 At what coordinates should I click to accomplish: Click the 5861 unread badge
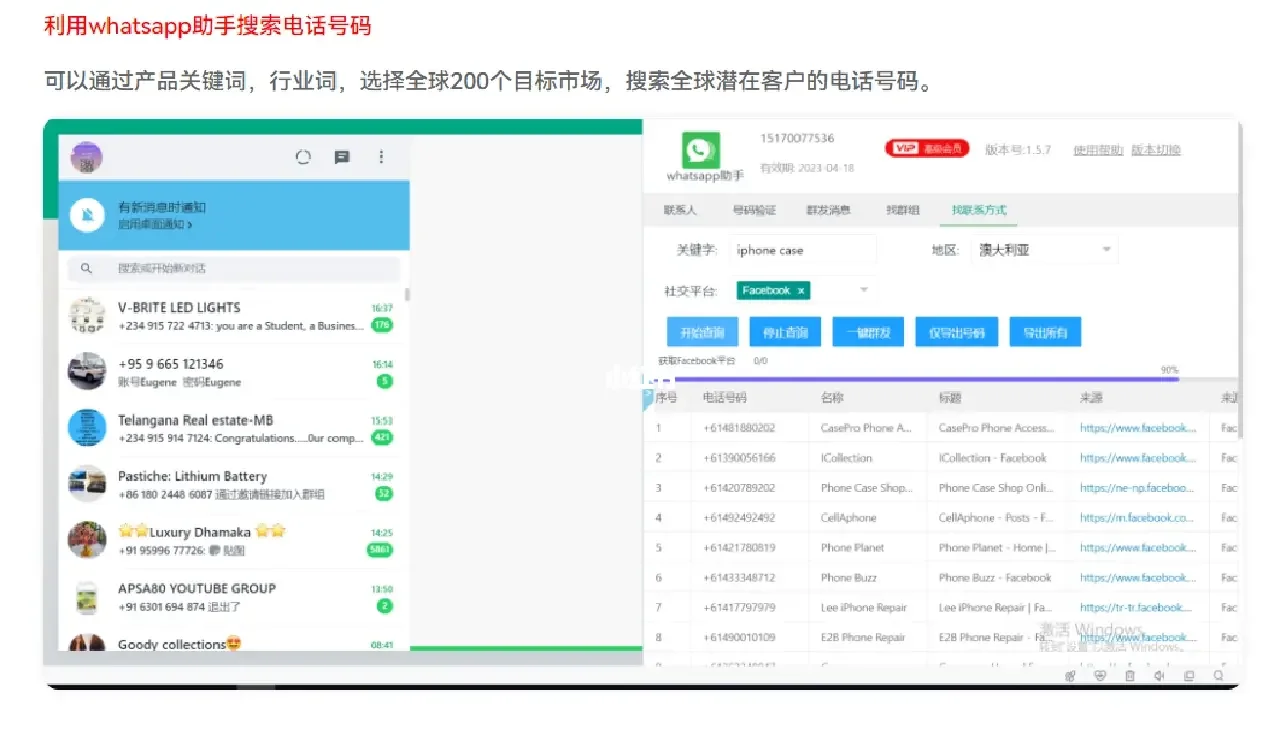(x=380, y=550)
